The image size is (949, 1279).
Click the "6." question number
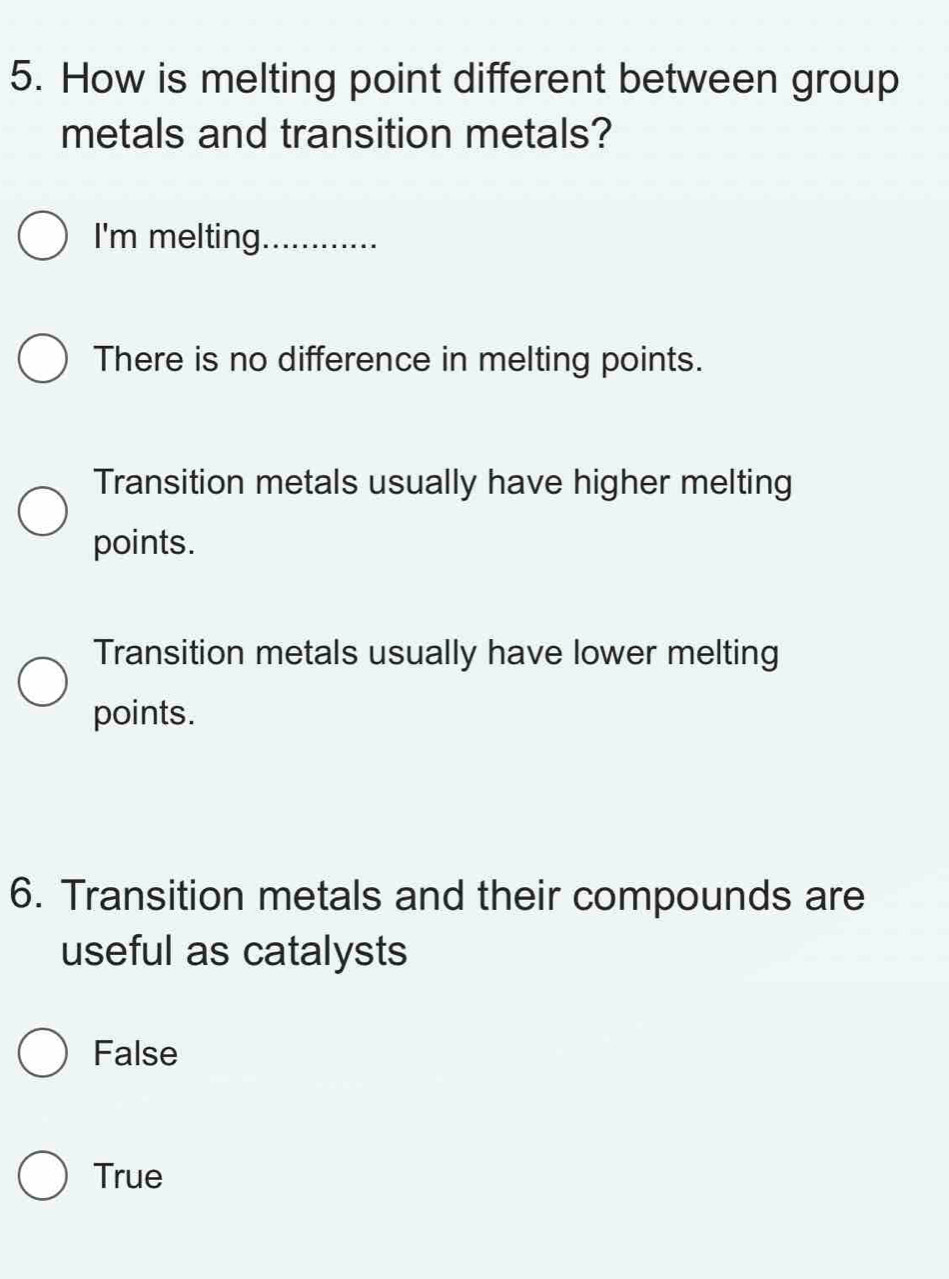30,896
